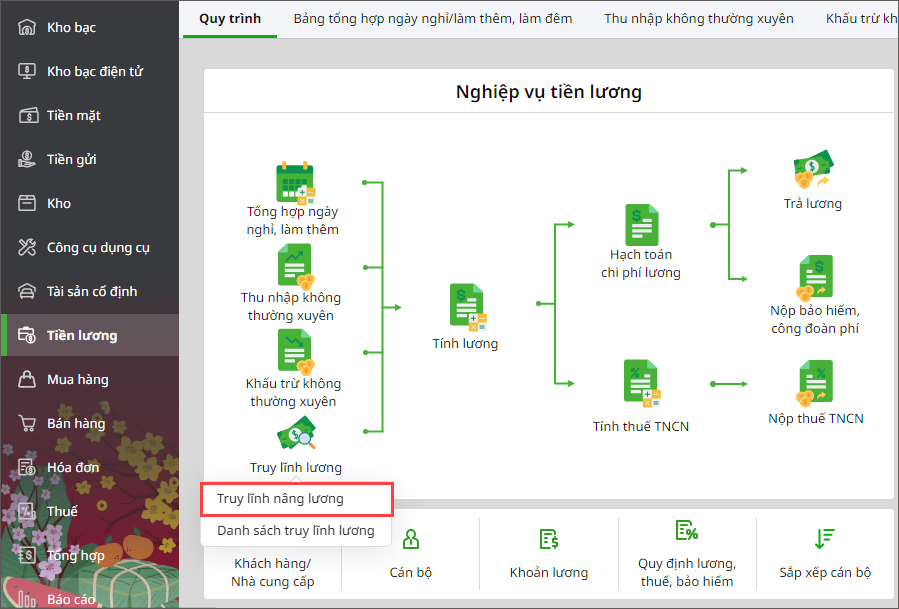Open Khấu trừ không thường xuyên icon

click(296, 352)
